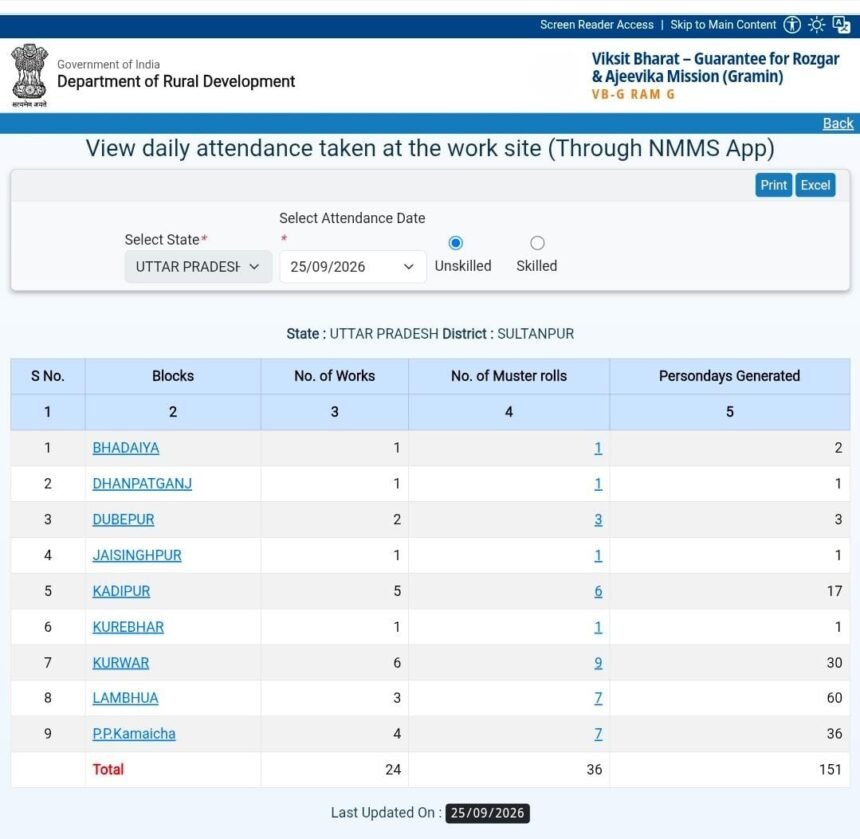This screenshot has width=860, height=839.
Task: Click the Government of India emblem
Action: tap(30, 76)
